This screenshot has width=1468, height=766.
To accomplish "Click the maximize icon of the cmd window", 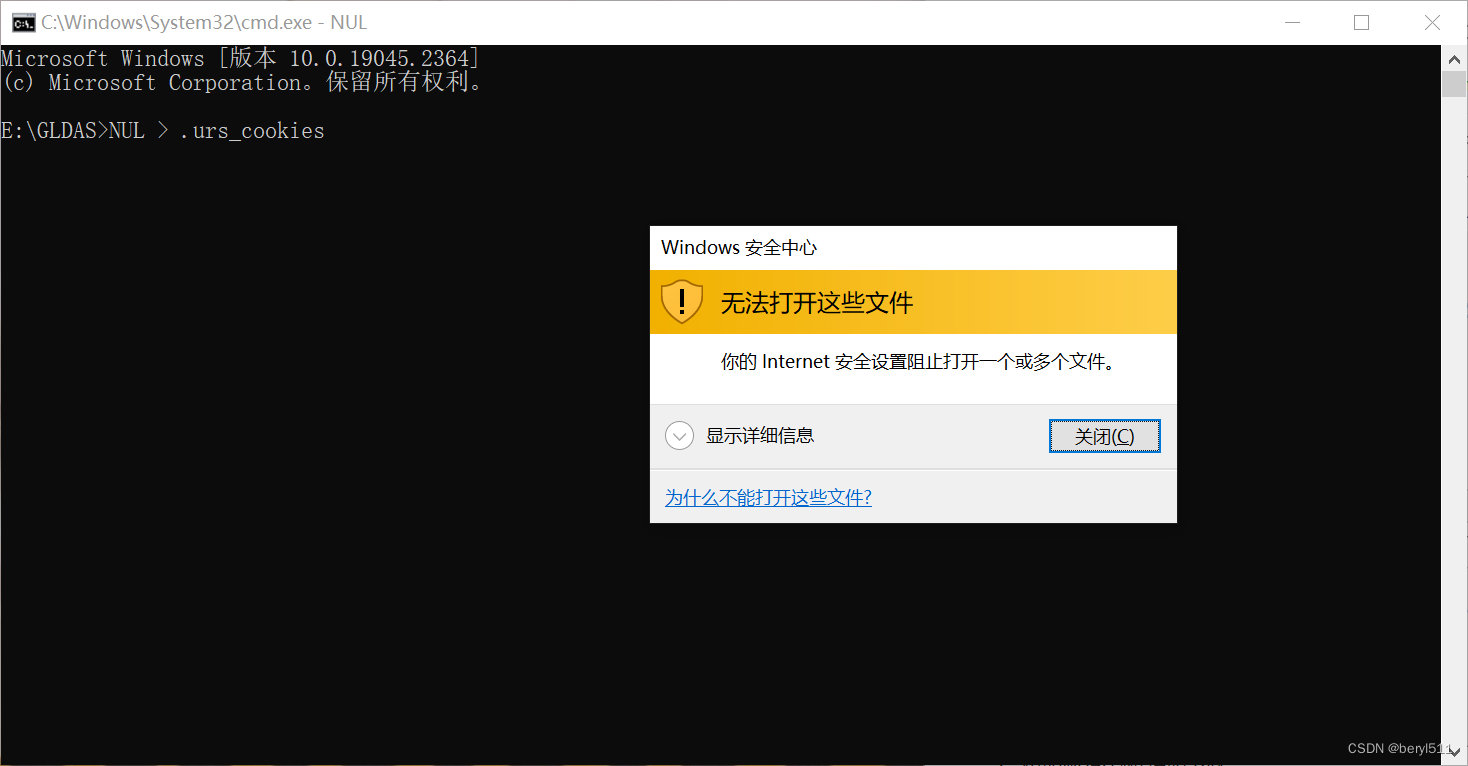I will [1361, 22].
